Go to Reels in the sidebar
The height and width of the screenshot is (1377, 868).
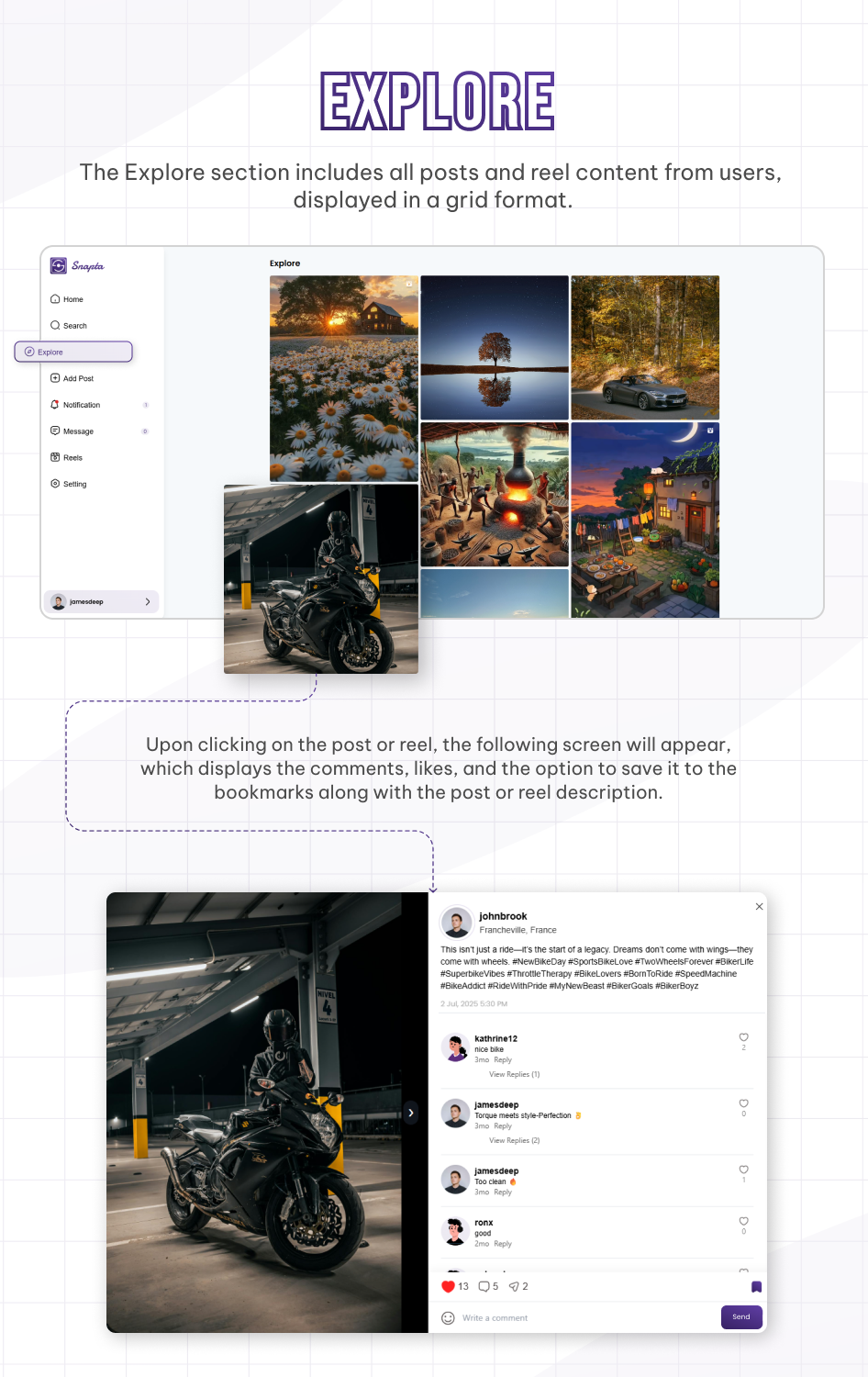66,457
